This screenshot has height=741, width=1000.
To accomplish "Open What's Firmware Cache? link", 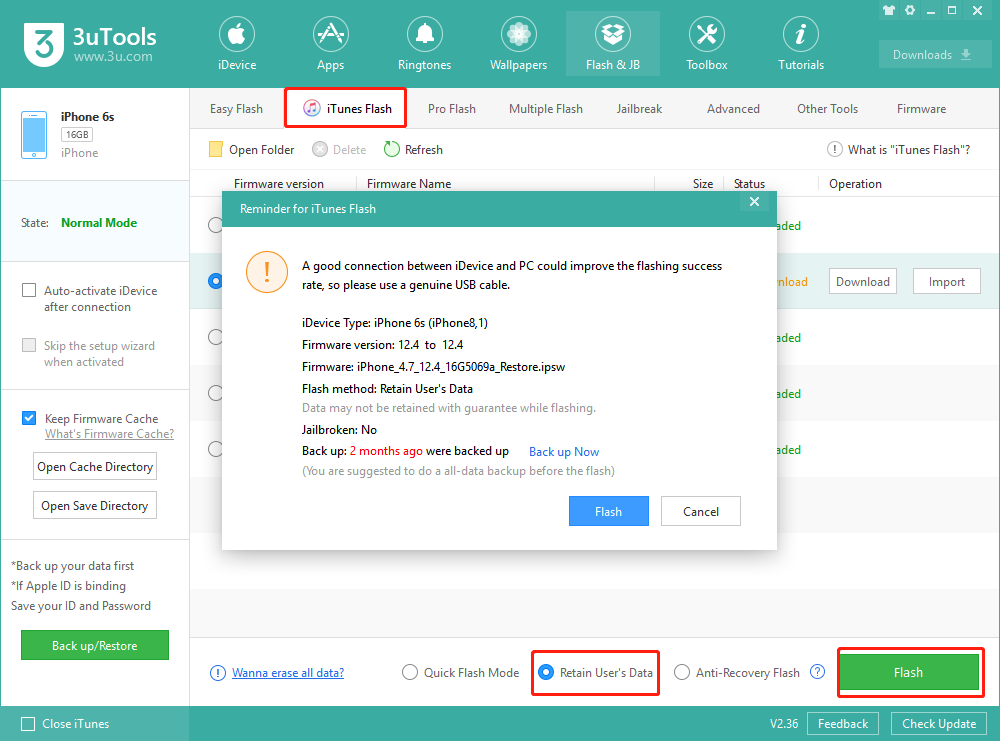I will (x=109, y=434).
